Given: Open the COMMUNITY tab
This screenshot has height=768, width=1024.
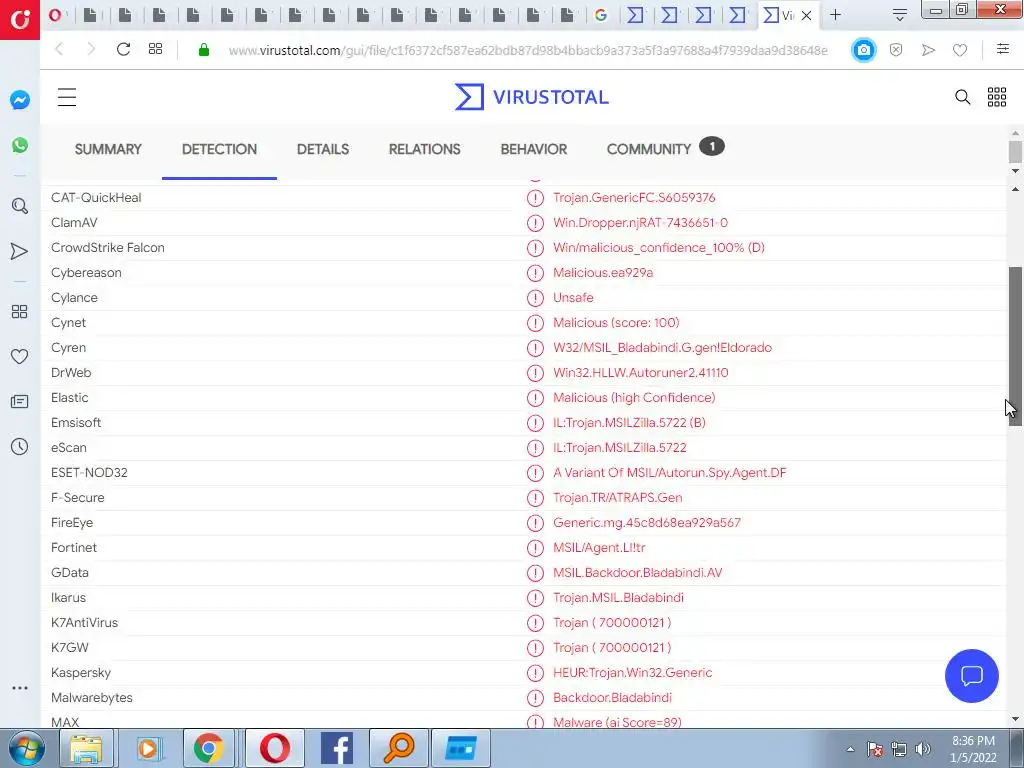Looking at the screenshot, I should coord(665,148).
